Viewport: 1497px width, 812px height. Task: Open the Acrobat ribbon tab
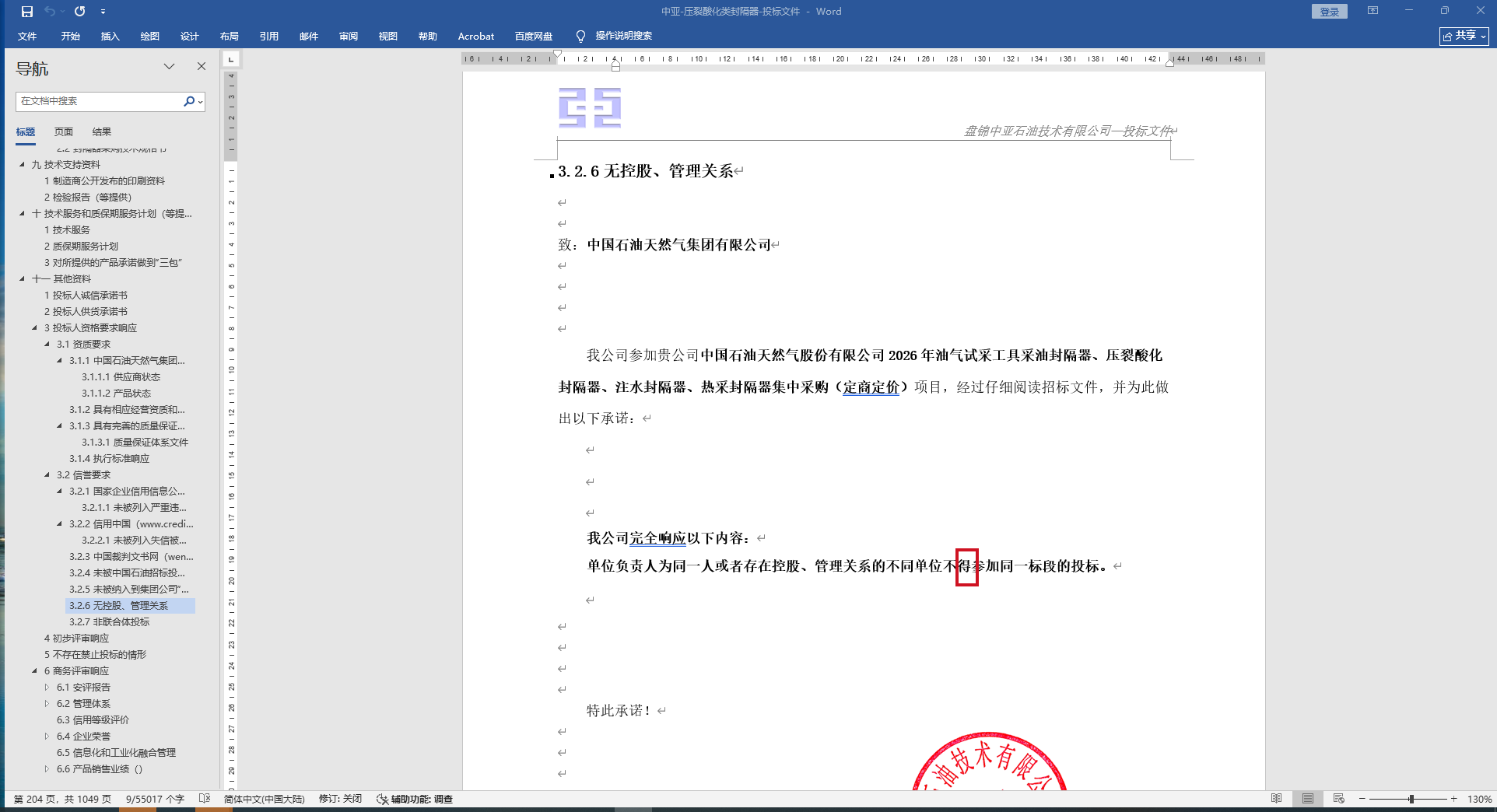(x=476, y=37)
